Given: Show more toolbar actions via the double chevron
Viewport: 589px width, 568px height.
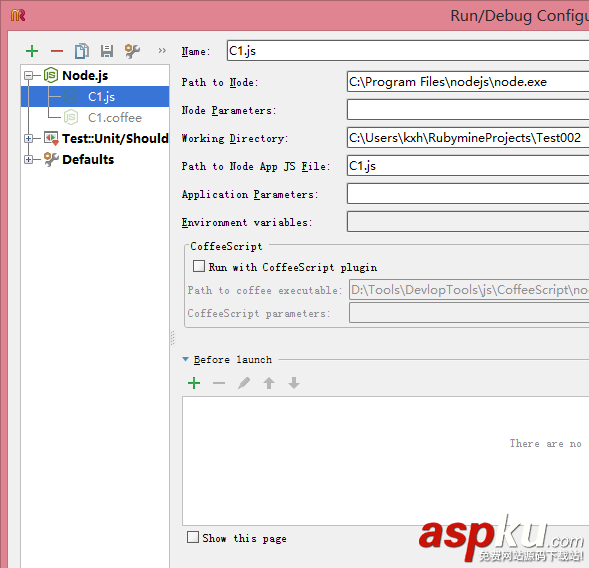Looking at the screenshot, I should tap(162, 50).
